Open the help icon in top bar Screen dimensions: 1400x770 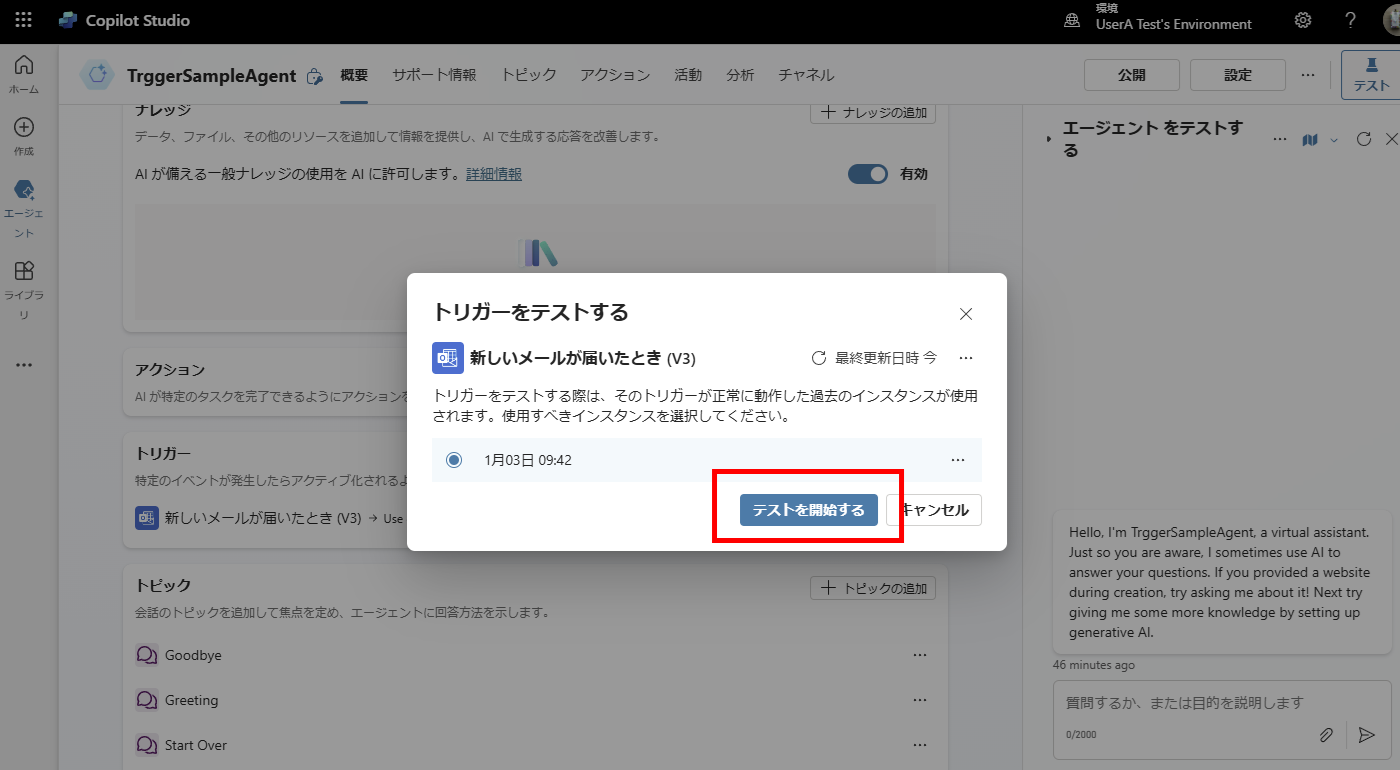1349,19
